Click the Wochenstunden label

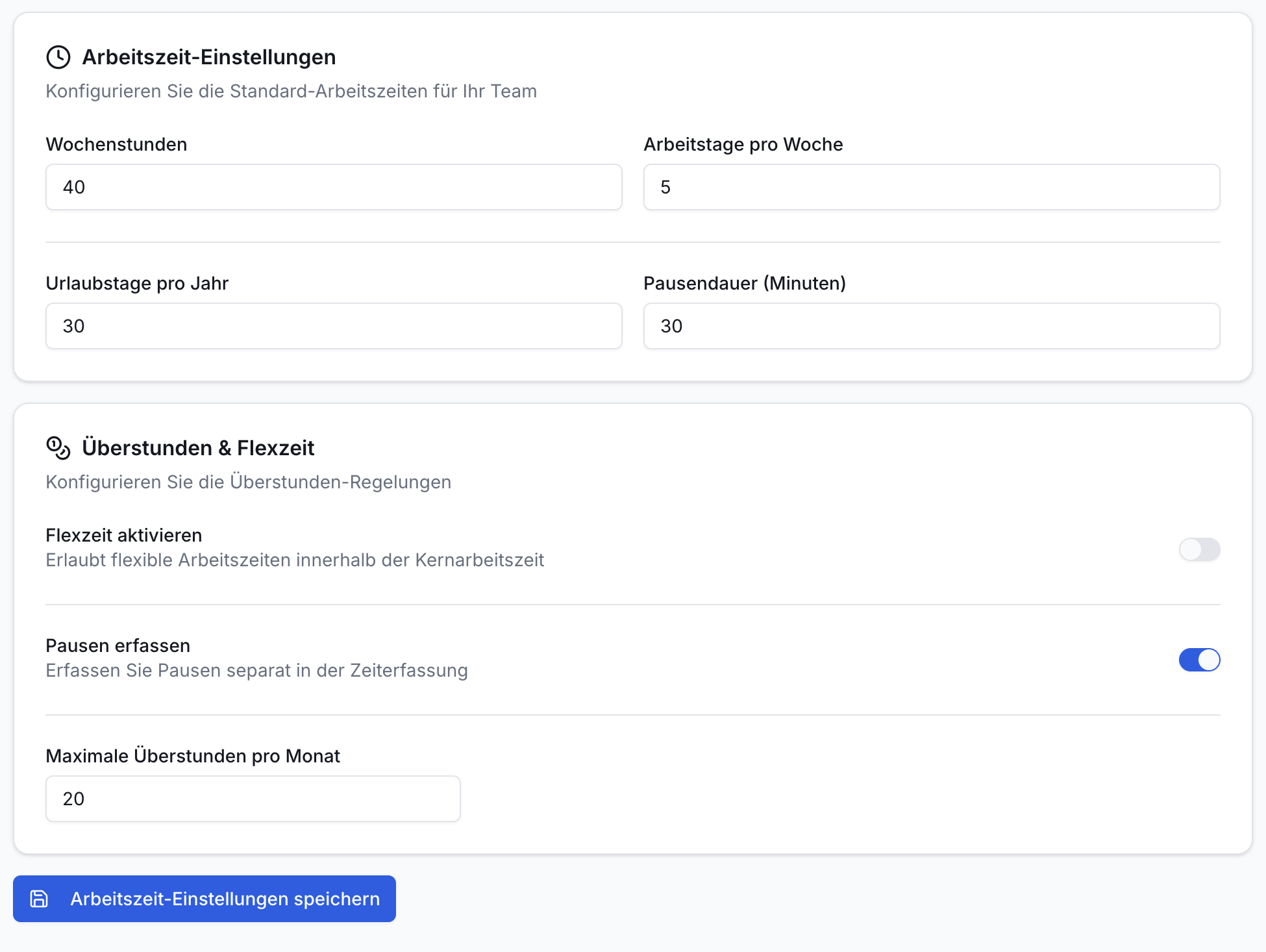point(117,144)
